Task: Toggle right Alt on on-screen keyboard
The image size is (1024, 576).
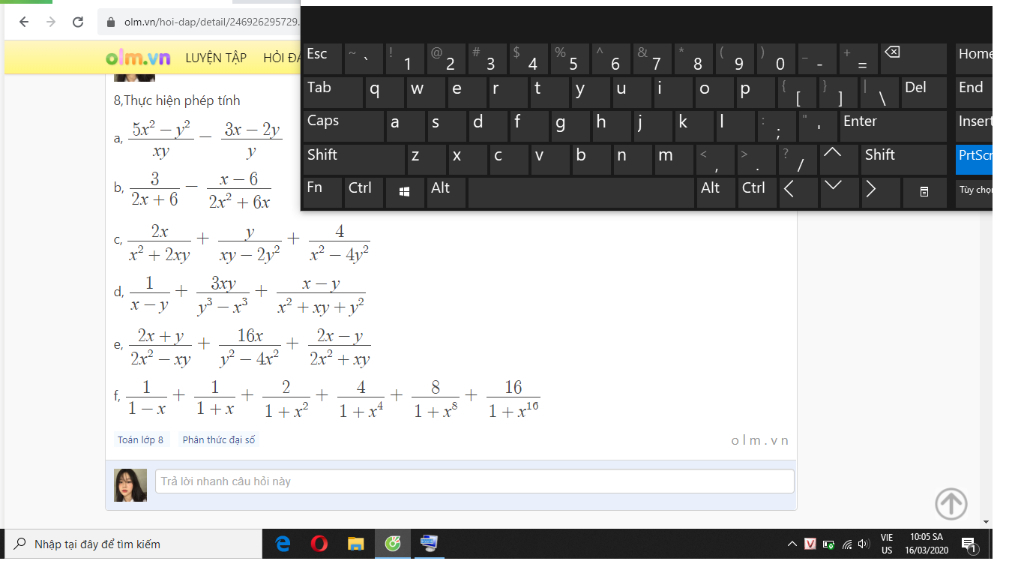Action: tap(716, 192)
